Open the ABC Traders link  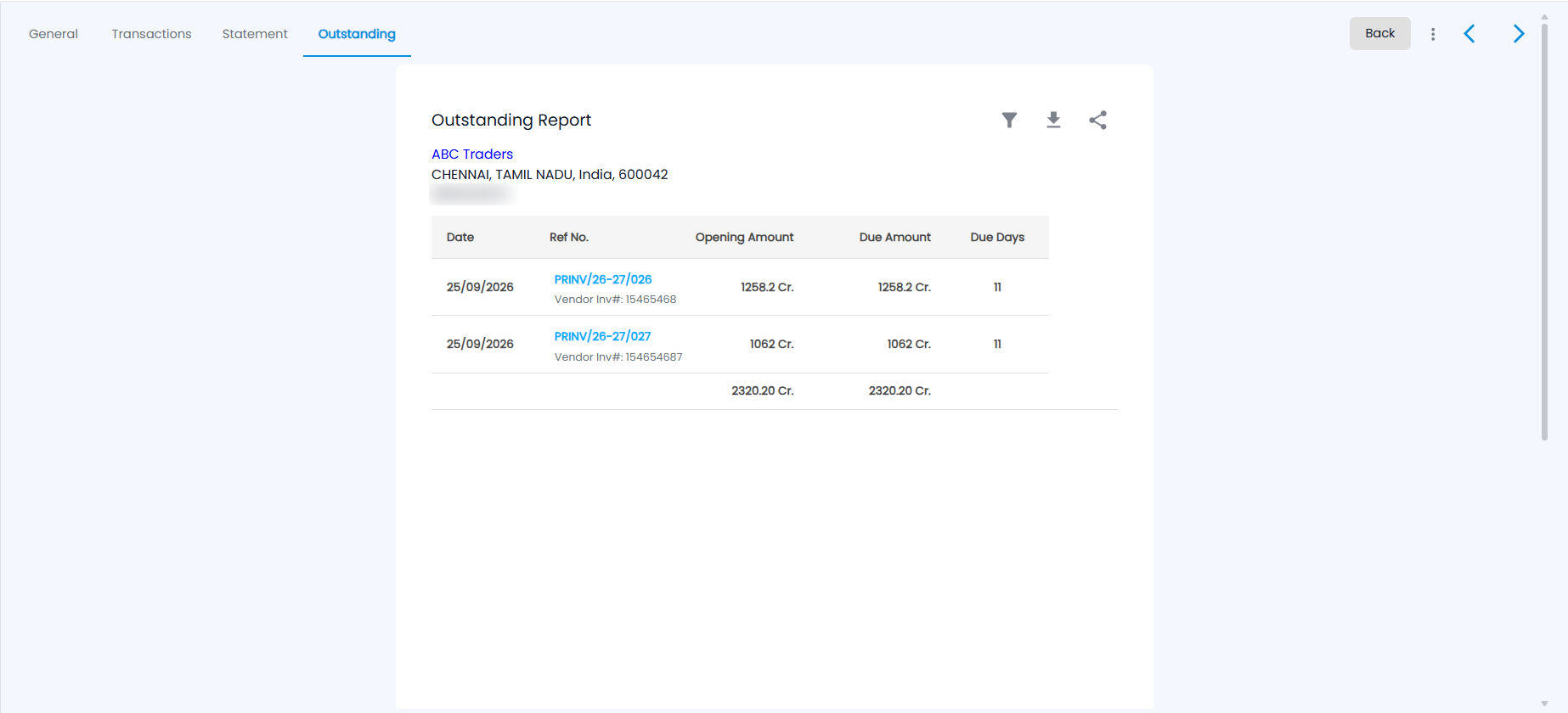(472, 154)
